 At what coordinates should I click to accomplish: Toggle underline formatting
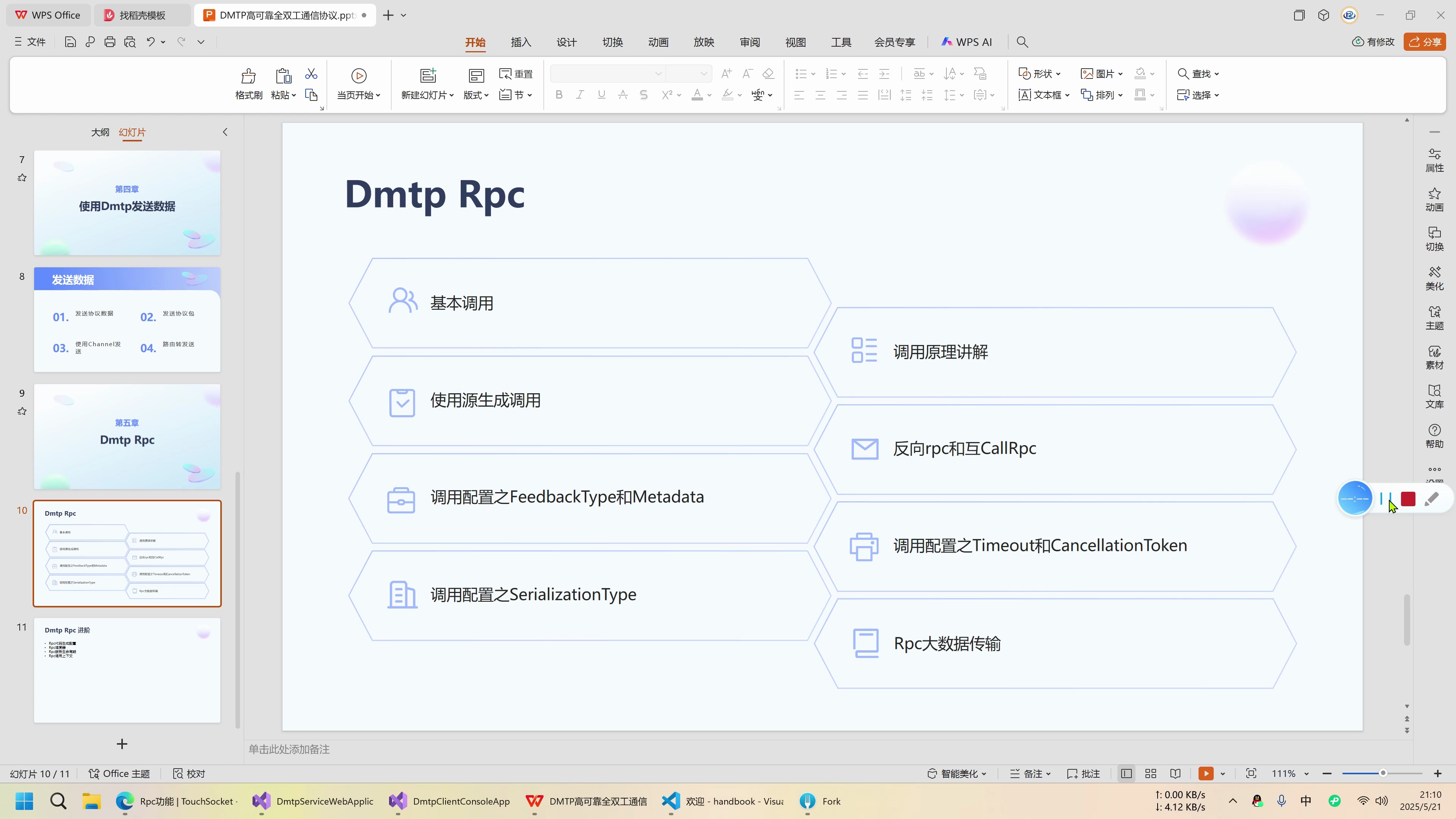(x=601, y=94)
